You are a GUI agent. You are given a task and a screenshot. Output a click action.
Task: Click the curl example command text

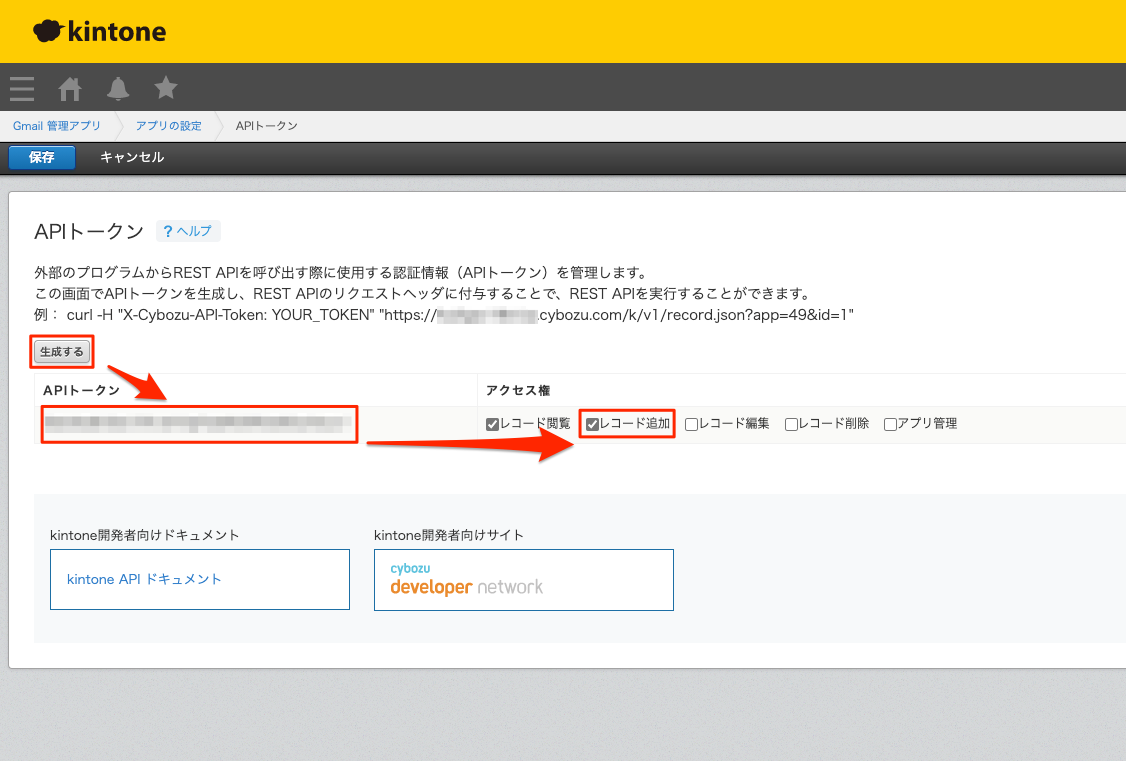[x=460, y=314]
